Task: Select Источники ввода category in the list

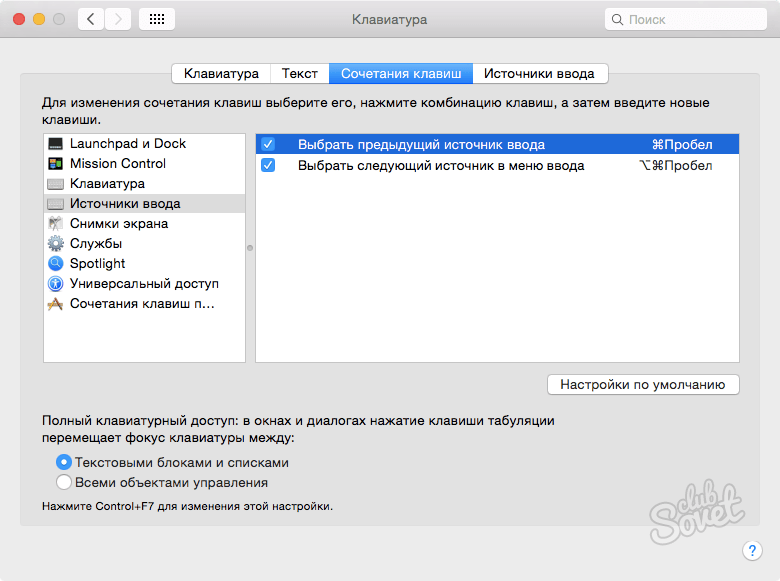Action: [144, 203]
